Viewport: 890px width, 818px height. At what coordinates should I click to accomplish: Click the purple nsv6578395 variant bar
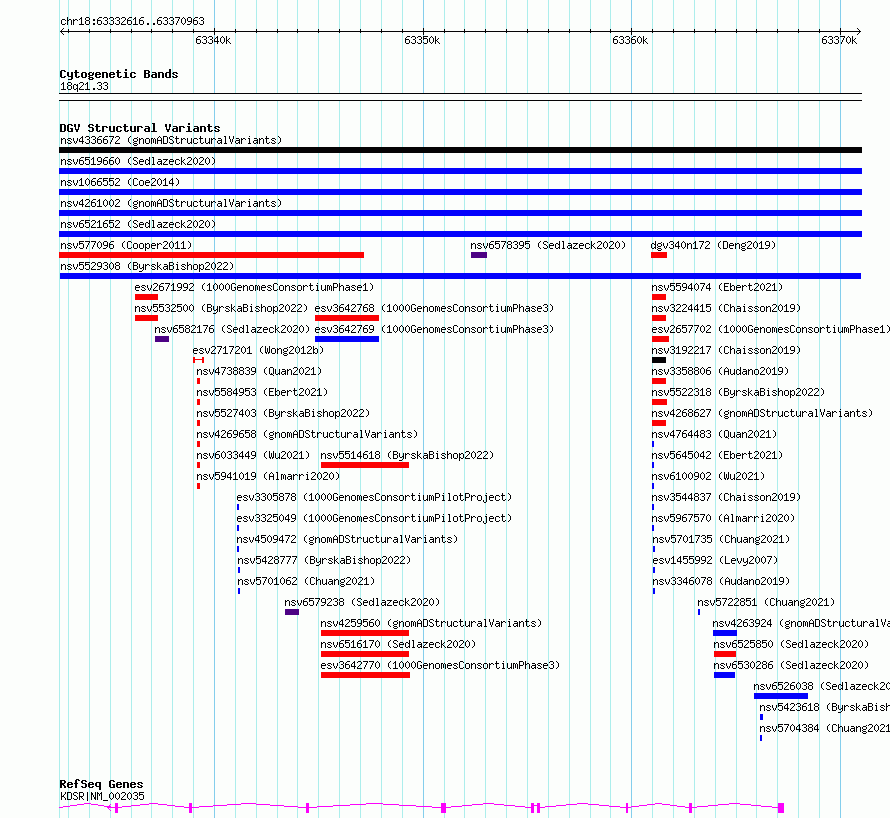coord(479,255)
